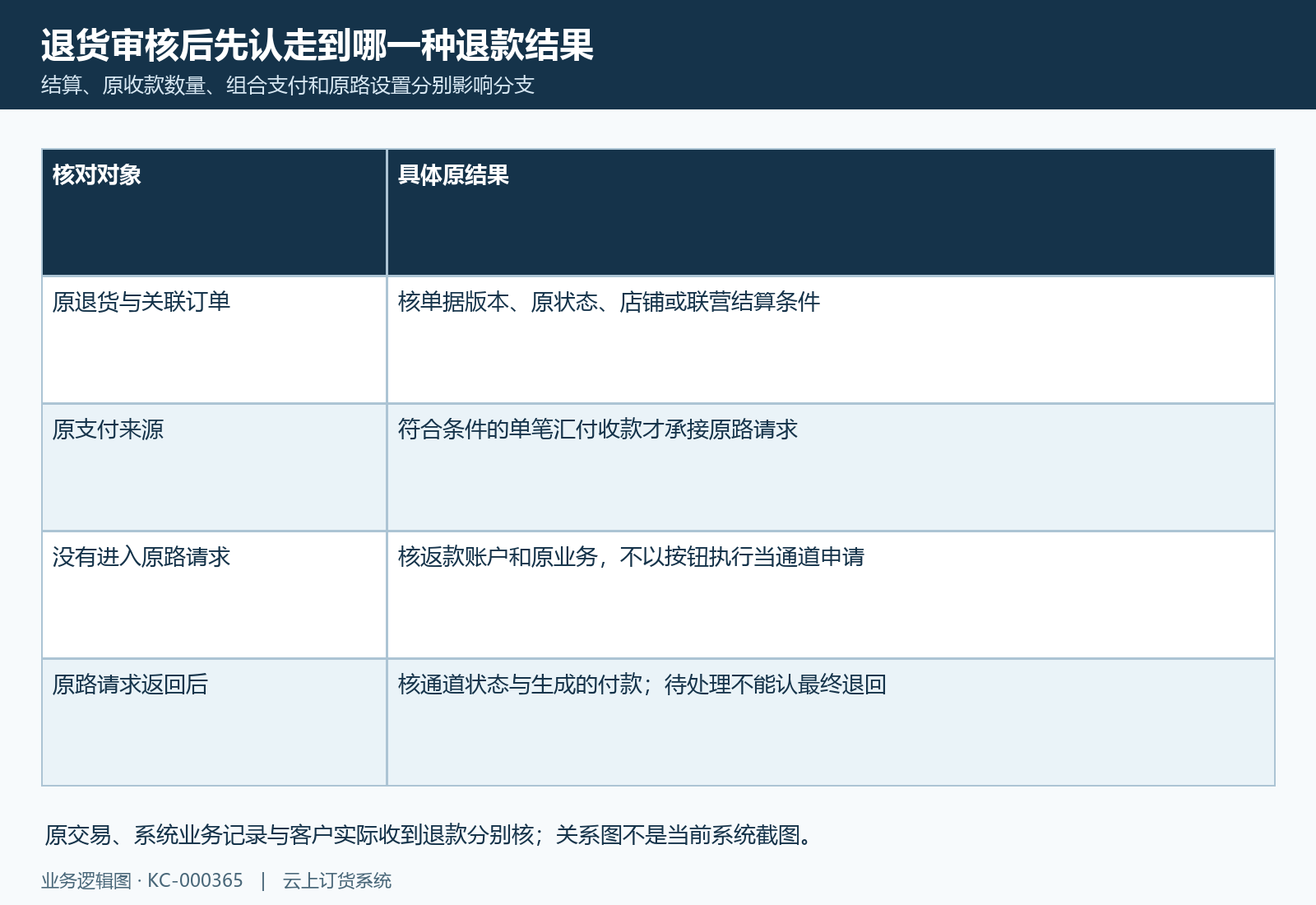This screenshot has width=1316, height=905.
Task: Select cell 核通道状态与生成的付款；待处理不能认最终退回
Action: pyautogui.click(x=831, y=722)
